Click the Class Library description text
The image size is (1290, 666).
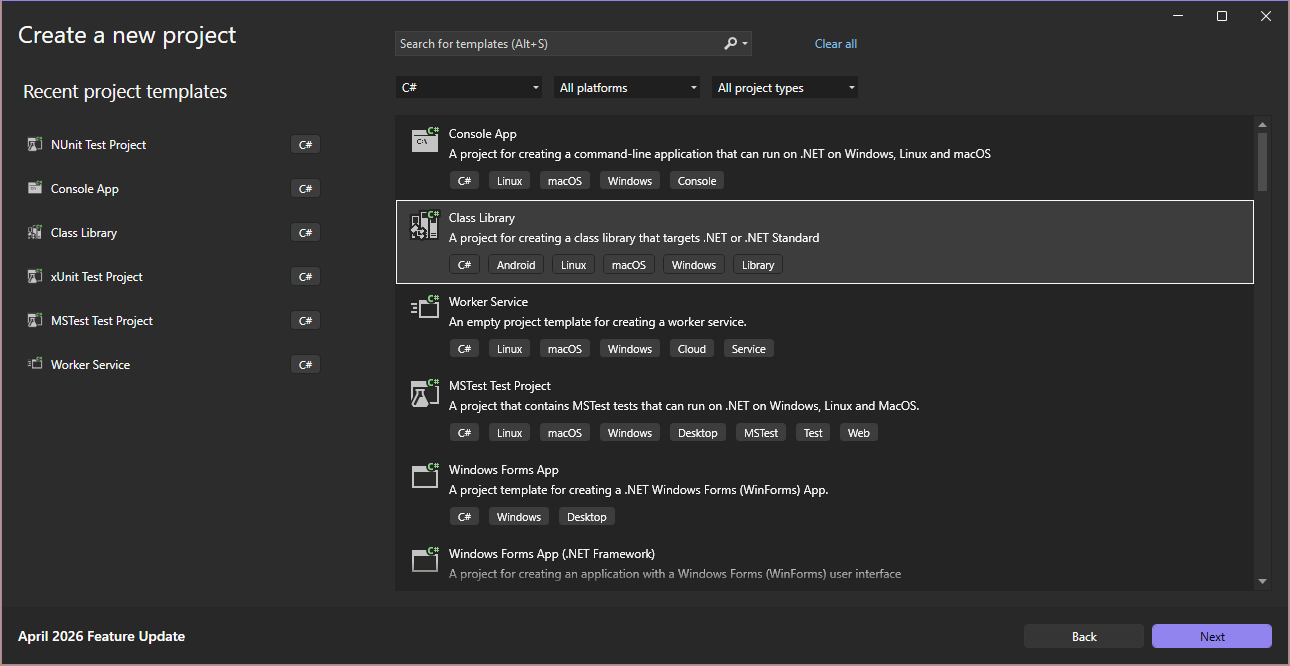coord(634,238)
